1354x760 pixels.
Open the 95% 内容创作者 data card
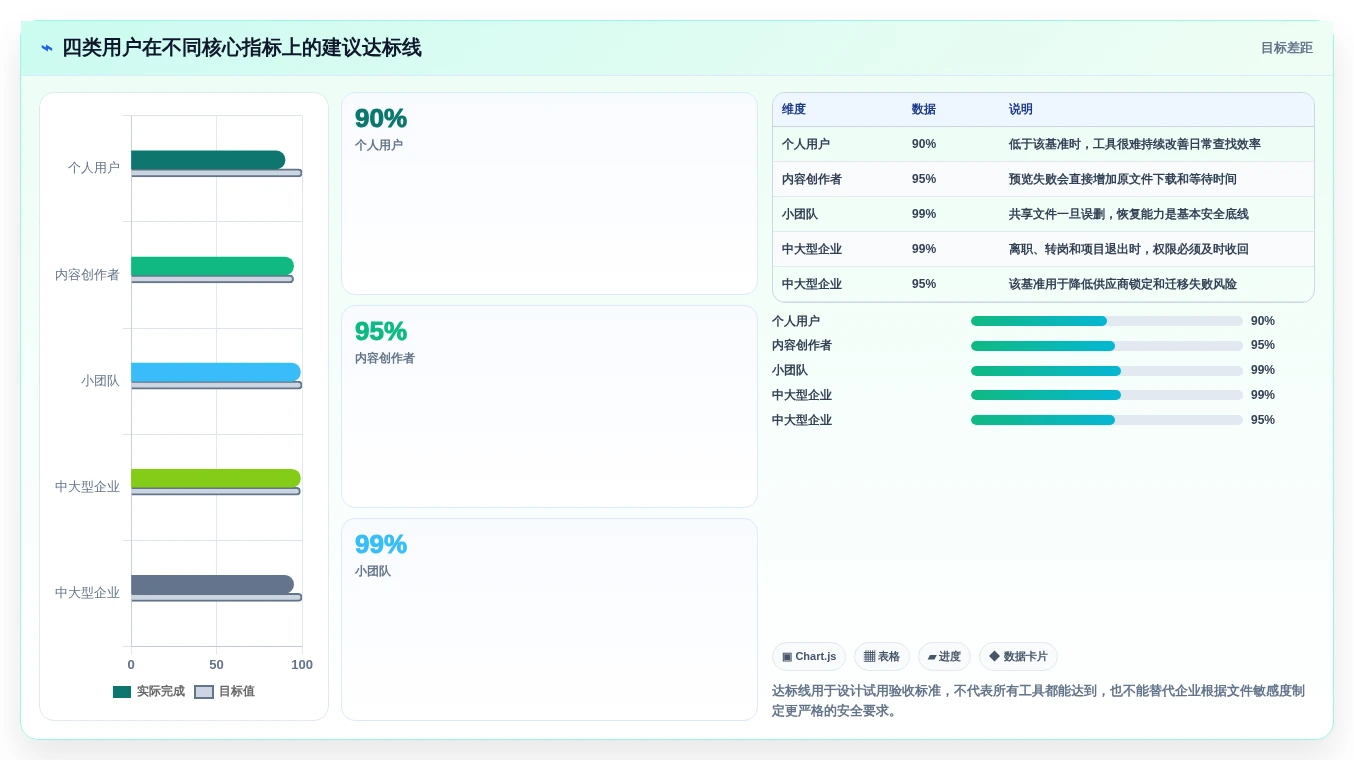(549, 407)
